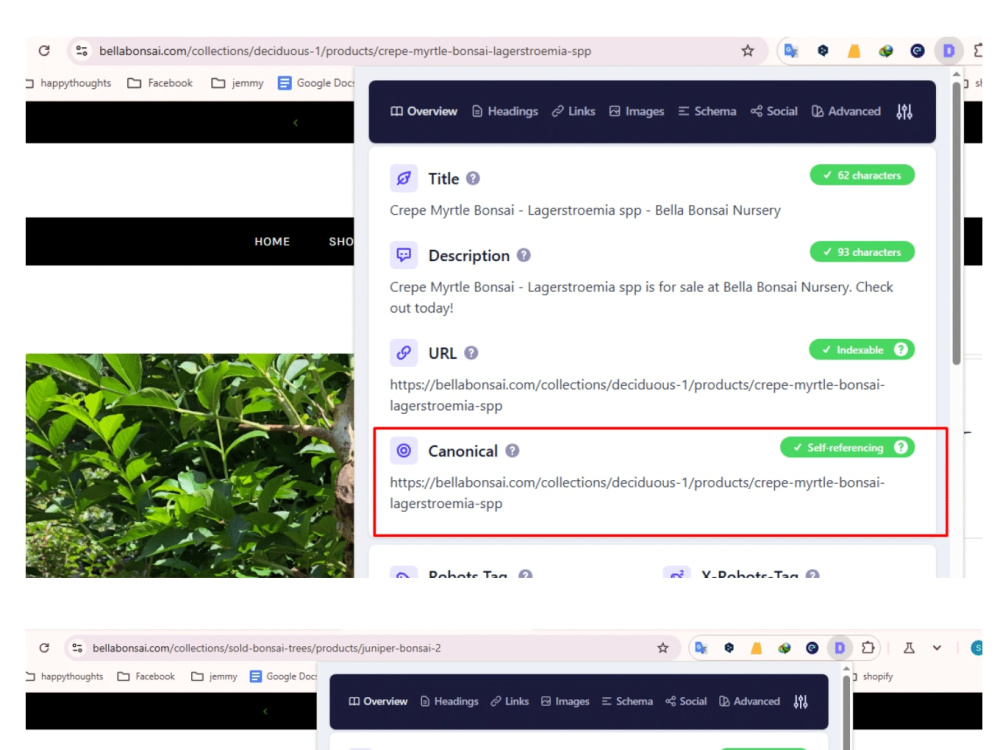Reload the crepe-myrtle page in top browser
Viewport: 1000px width, 750px height.
point(44,50)
